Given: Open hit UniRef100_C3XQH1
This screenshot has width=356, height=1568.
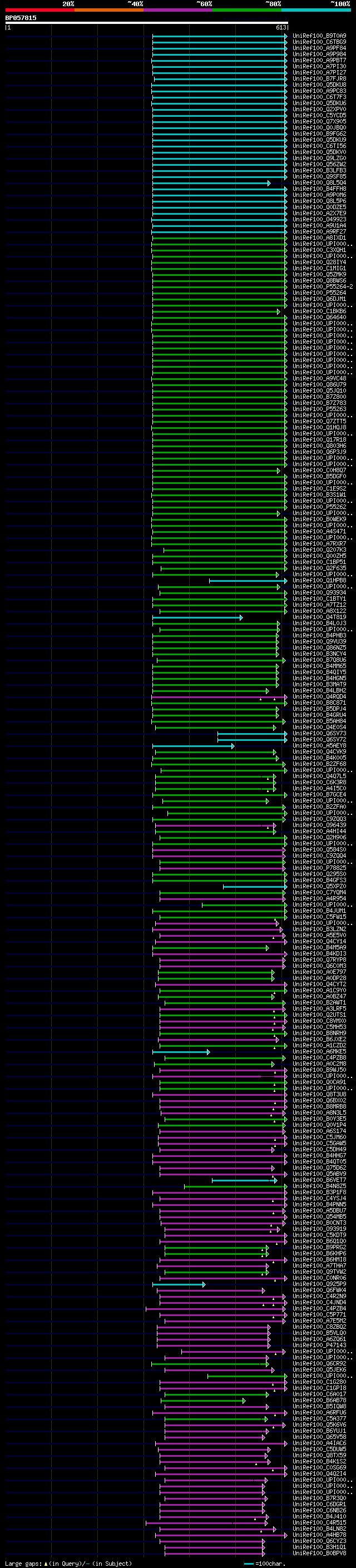Looking at the screenshot, I should point(319,250).
